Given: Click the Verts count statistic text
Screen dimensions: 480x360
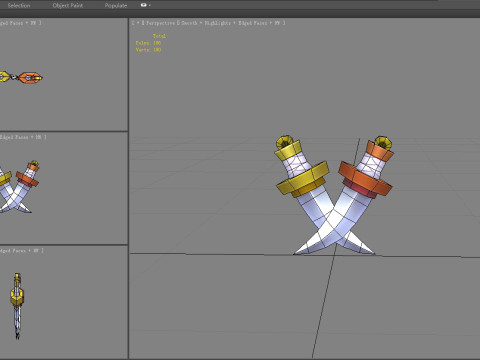Looking at the screenshot, I should click(148, 50).
